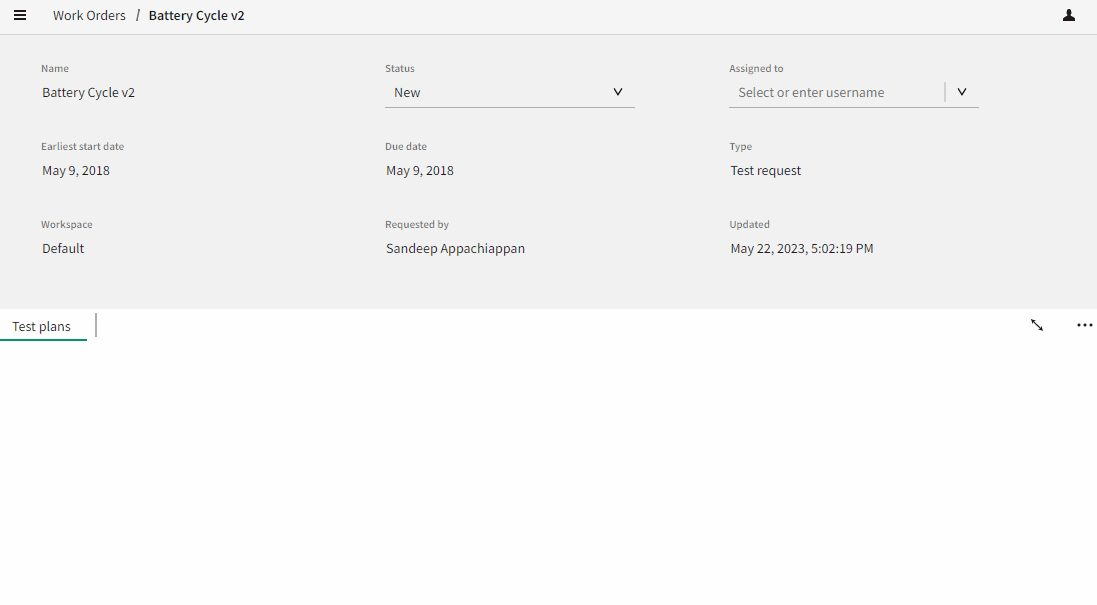Screen dimensions: 1097x605
Task: Navigate to Work Orders via breadcrumb
Action: (89, 15)
